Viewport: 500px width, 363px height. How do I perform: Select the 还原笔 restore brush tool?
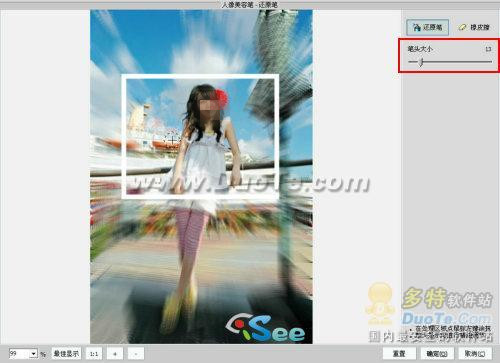click(x=427, y=27)
